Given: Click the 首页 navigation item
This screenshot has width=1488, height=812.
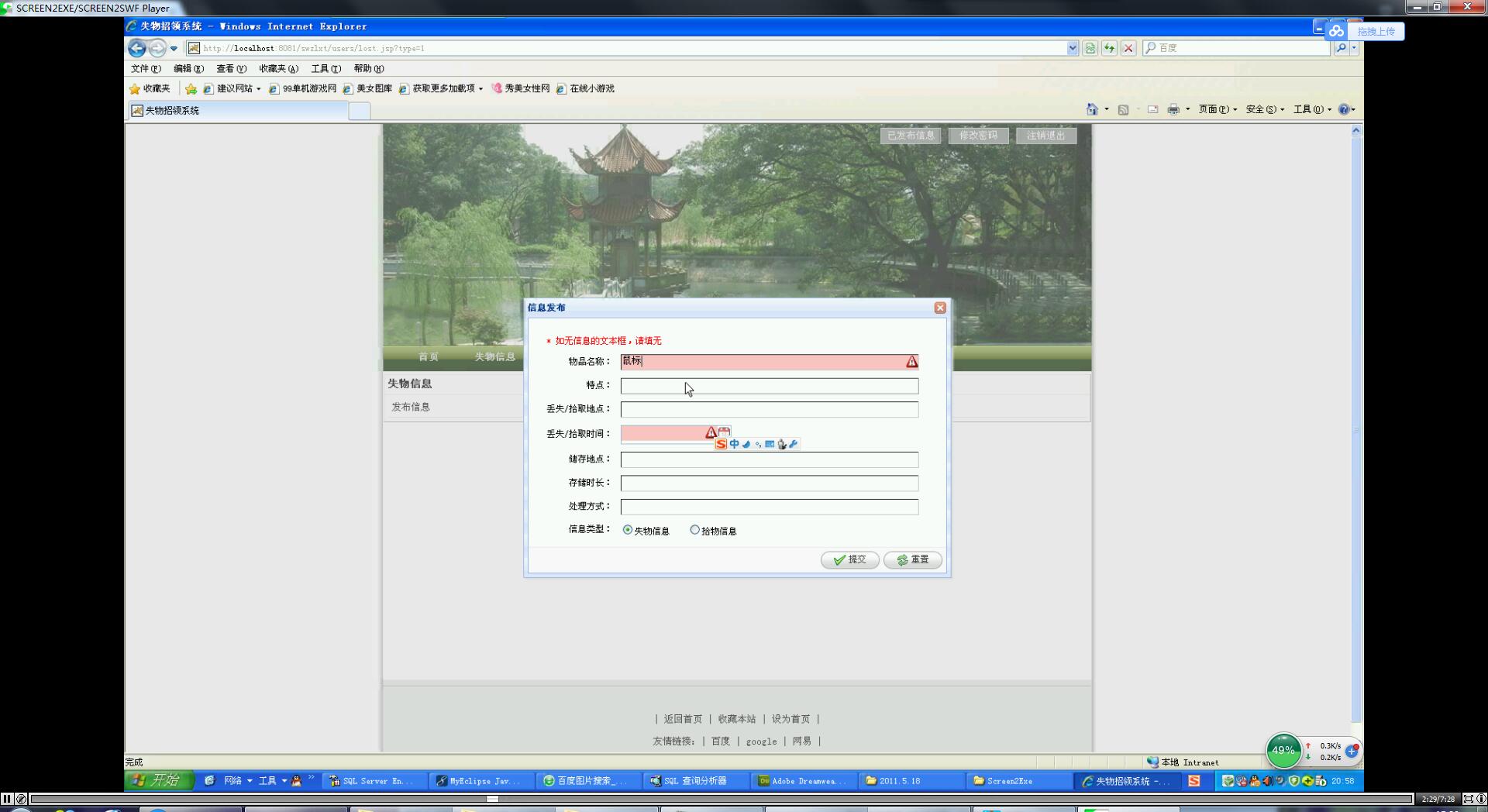Looking at the screenshot, I should (x=428, y=356).
